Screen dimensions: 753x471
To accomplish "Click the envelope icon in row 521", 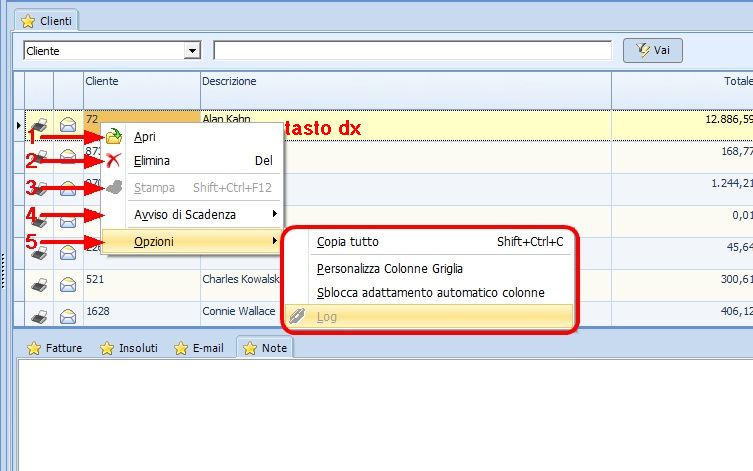I will click(x=68, y=285).
